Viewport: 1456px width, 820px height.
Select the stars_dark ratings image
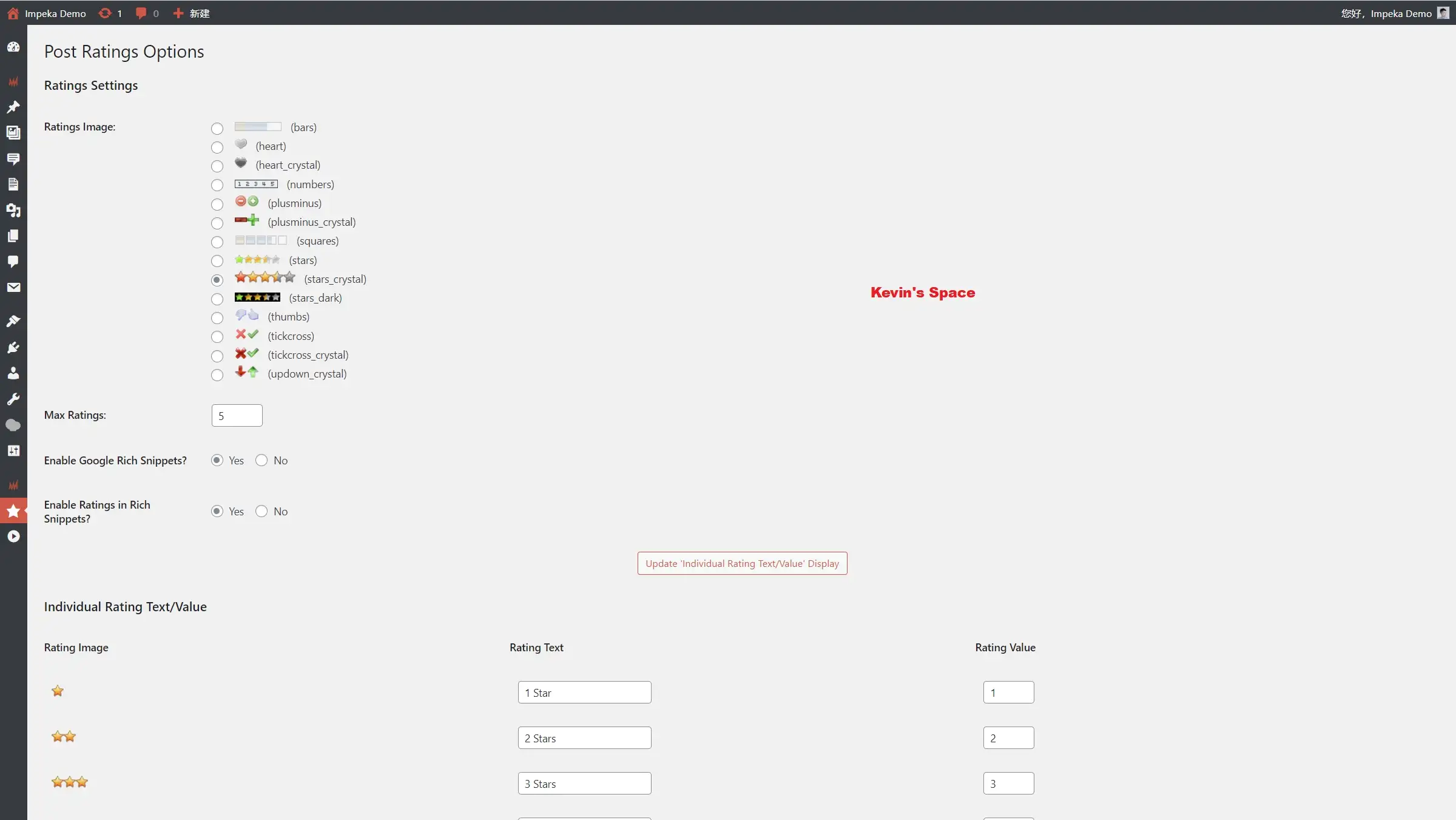coord(217,299)
